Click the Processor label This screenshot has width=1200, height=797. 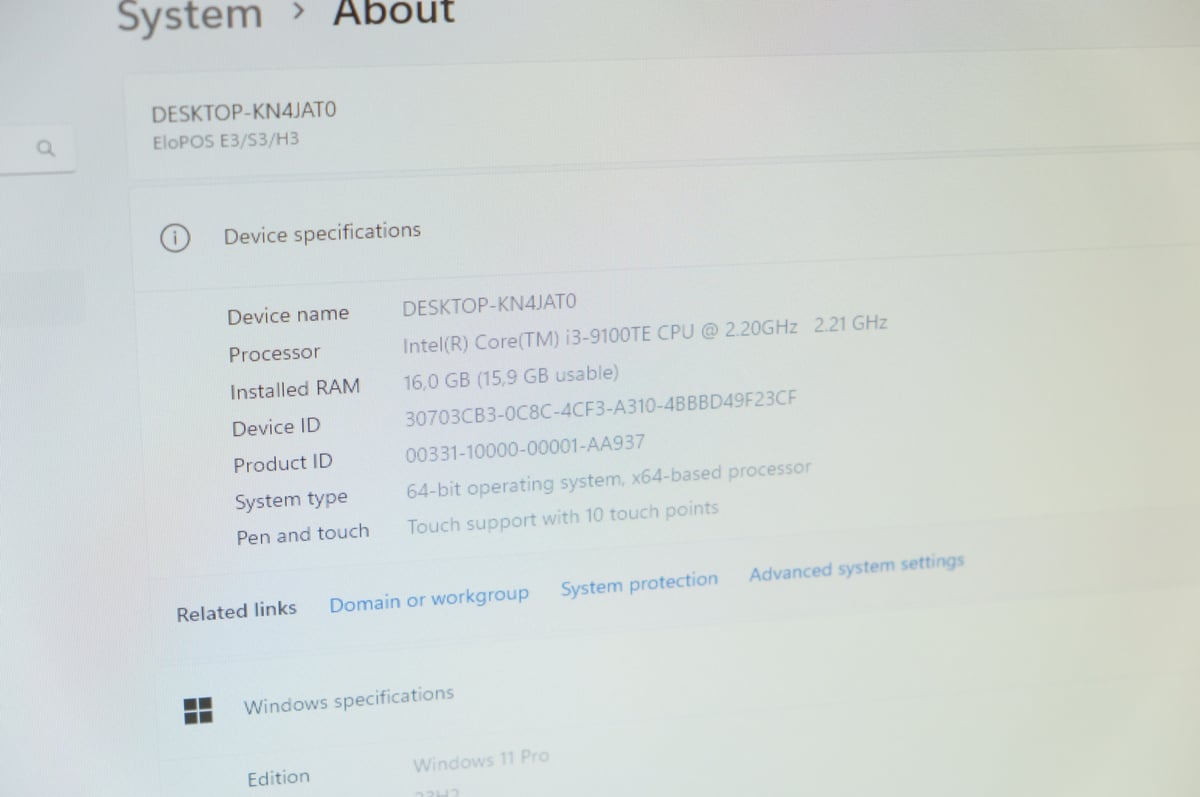274,353
